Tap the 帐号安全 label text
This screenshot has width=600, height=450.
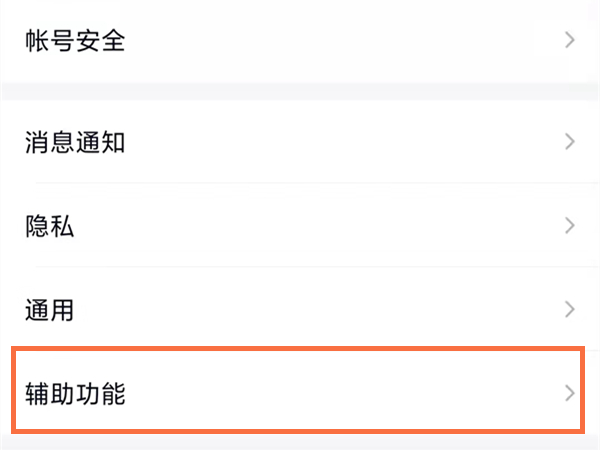tap(75, 41)
